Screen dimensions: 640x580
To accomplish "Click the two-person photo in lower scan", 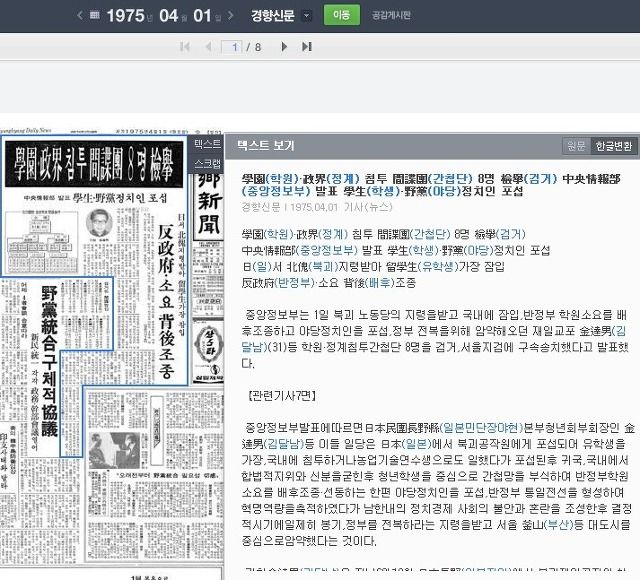I will 115,450.
